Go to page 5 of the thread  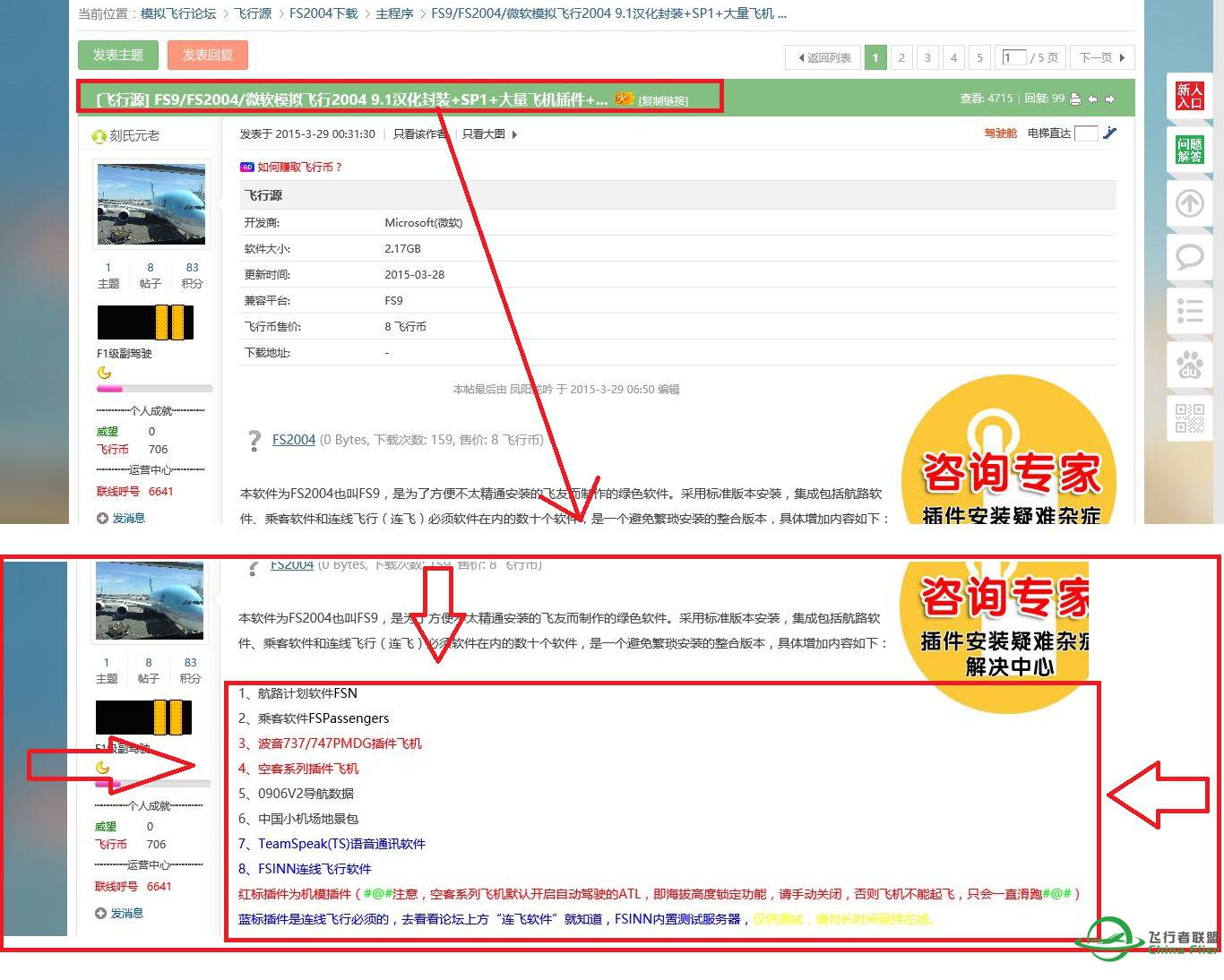(x=979, y=57)
